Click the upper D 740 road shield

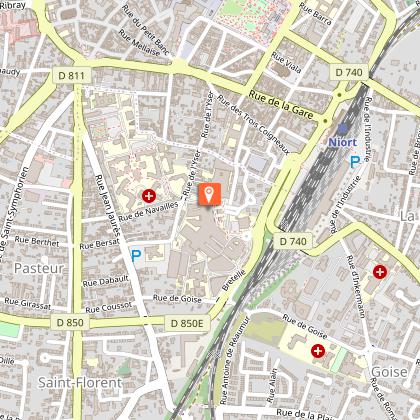[x=349, y=72]
